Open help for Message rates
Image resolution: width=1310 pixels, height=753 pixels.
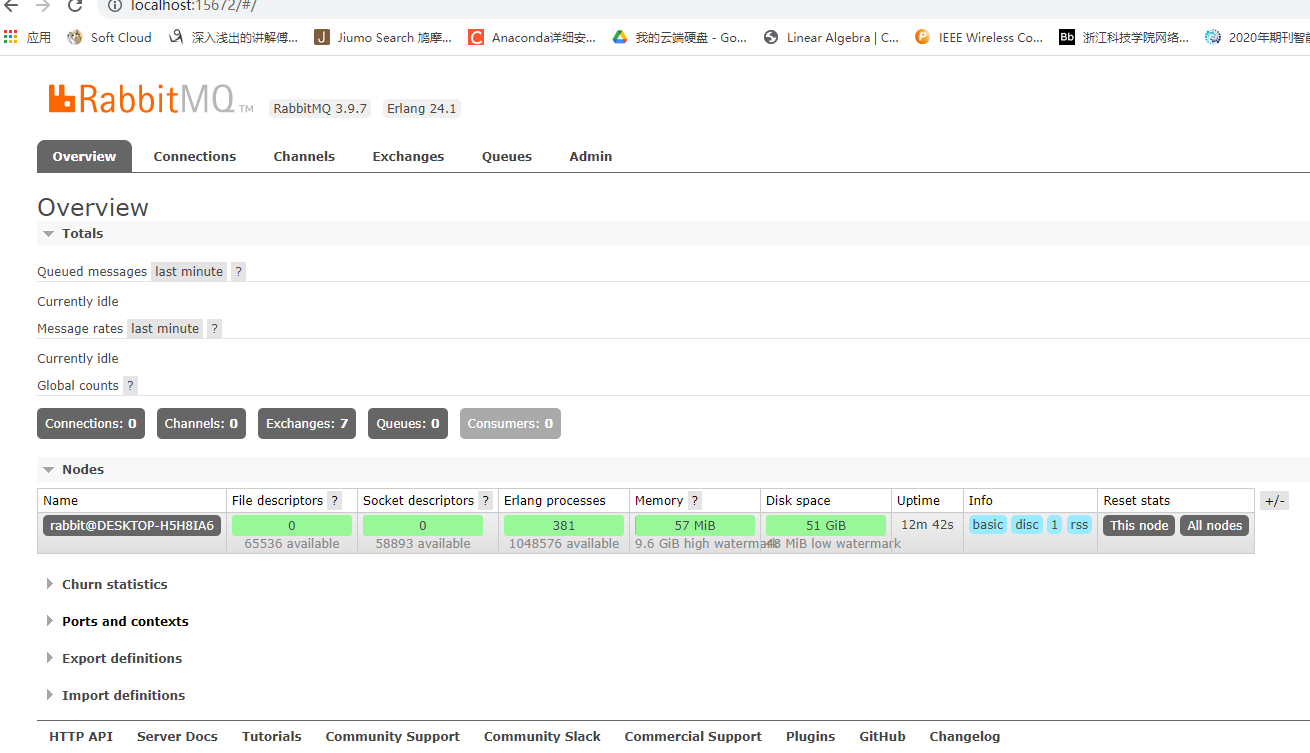(214, 328)
